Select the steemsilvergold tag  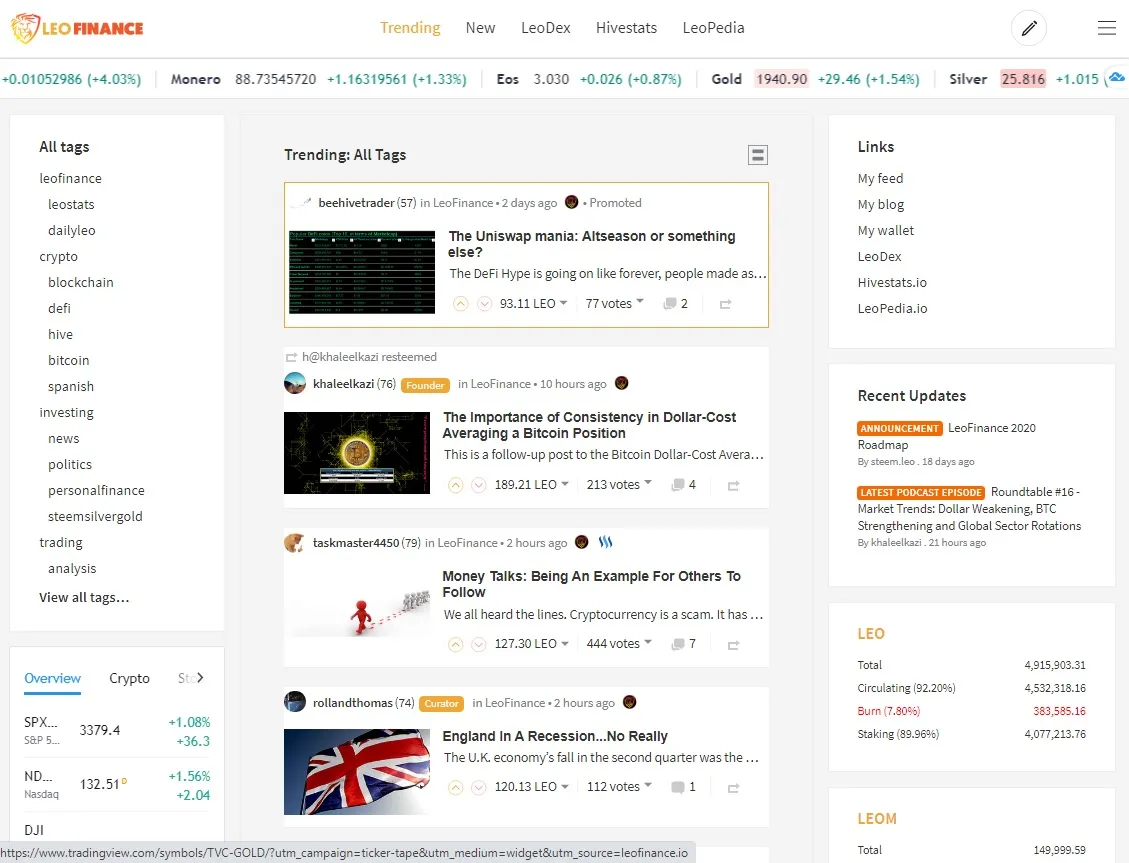(95, 517)
